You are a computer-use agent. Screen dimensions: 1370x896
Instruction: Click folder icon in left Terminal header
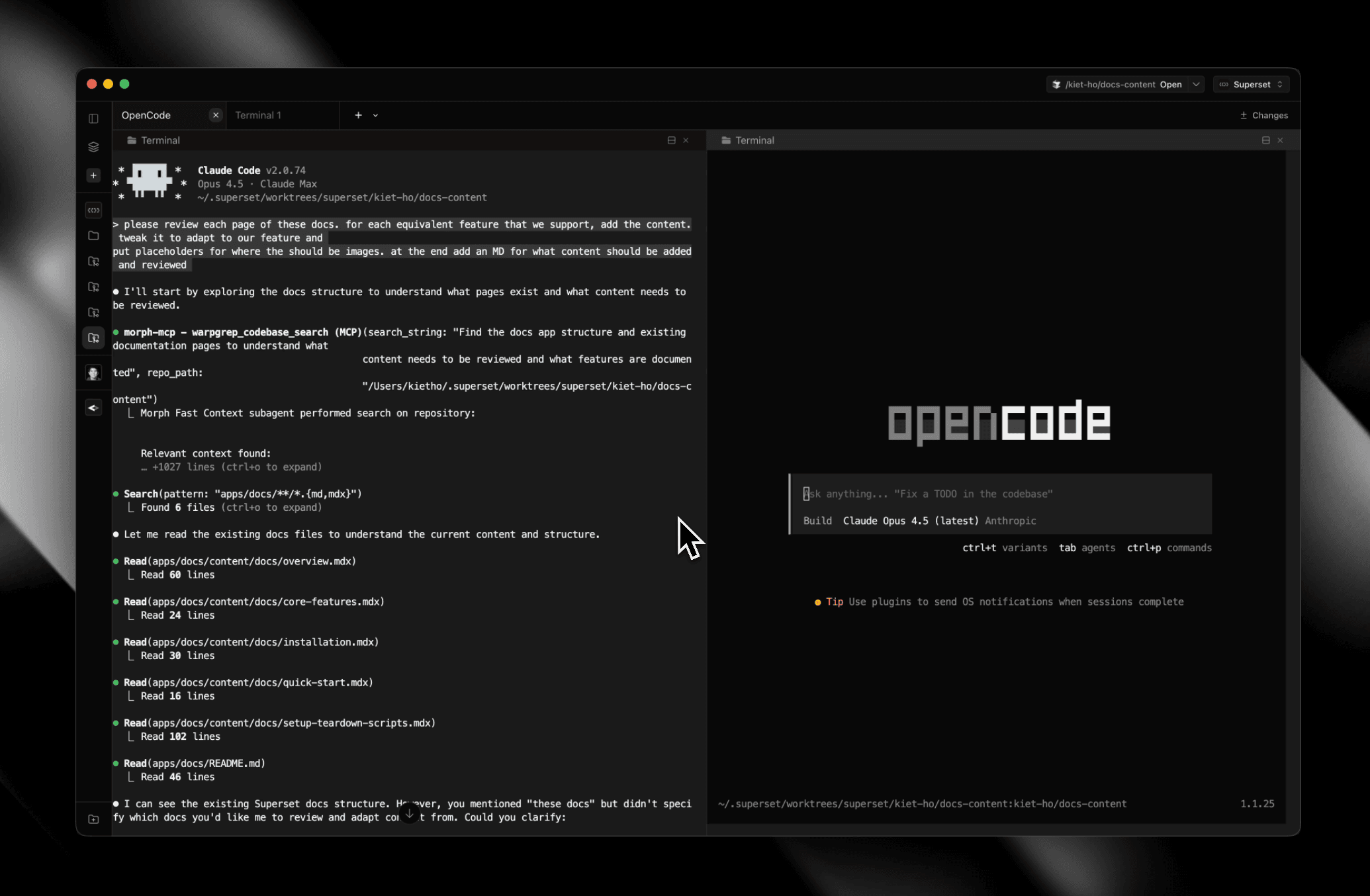[132, 140]
